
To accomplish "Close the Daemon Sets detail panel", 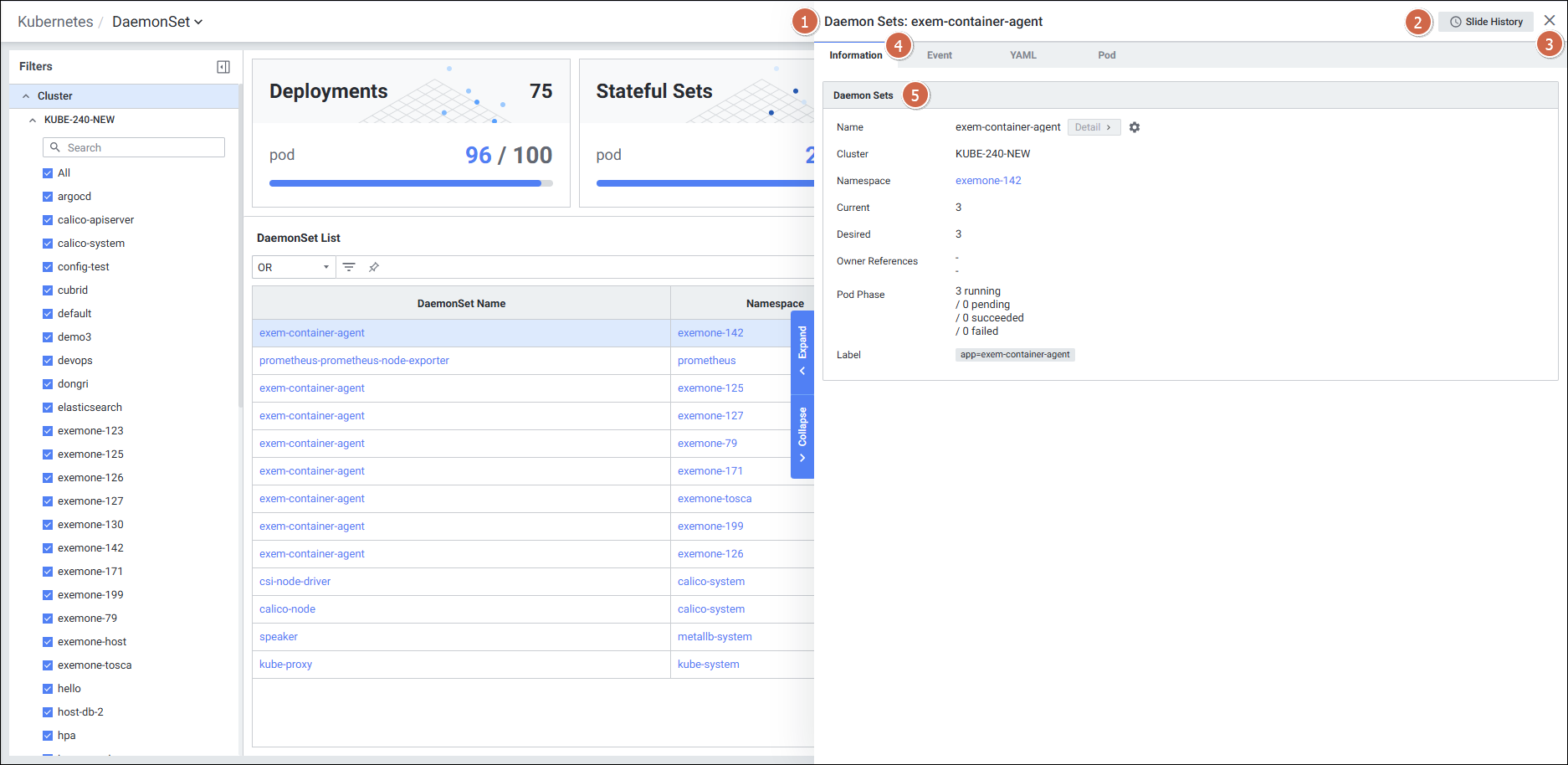I will [x=1550, y=21].
